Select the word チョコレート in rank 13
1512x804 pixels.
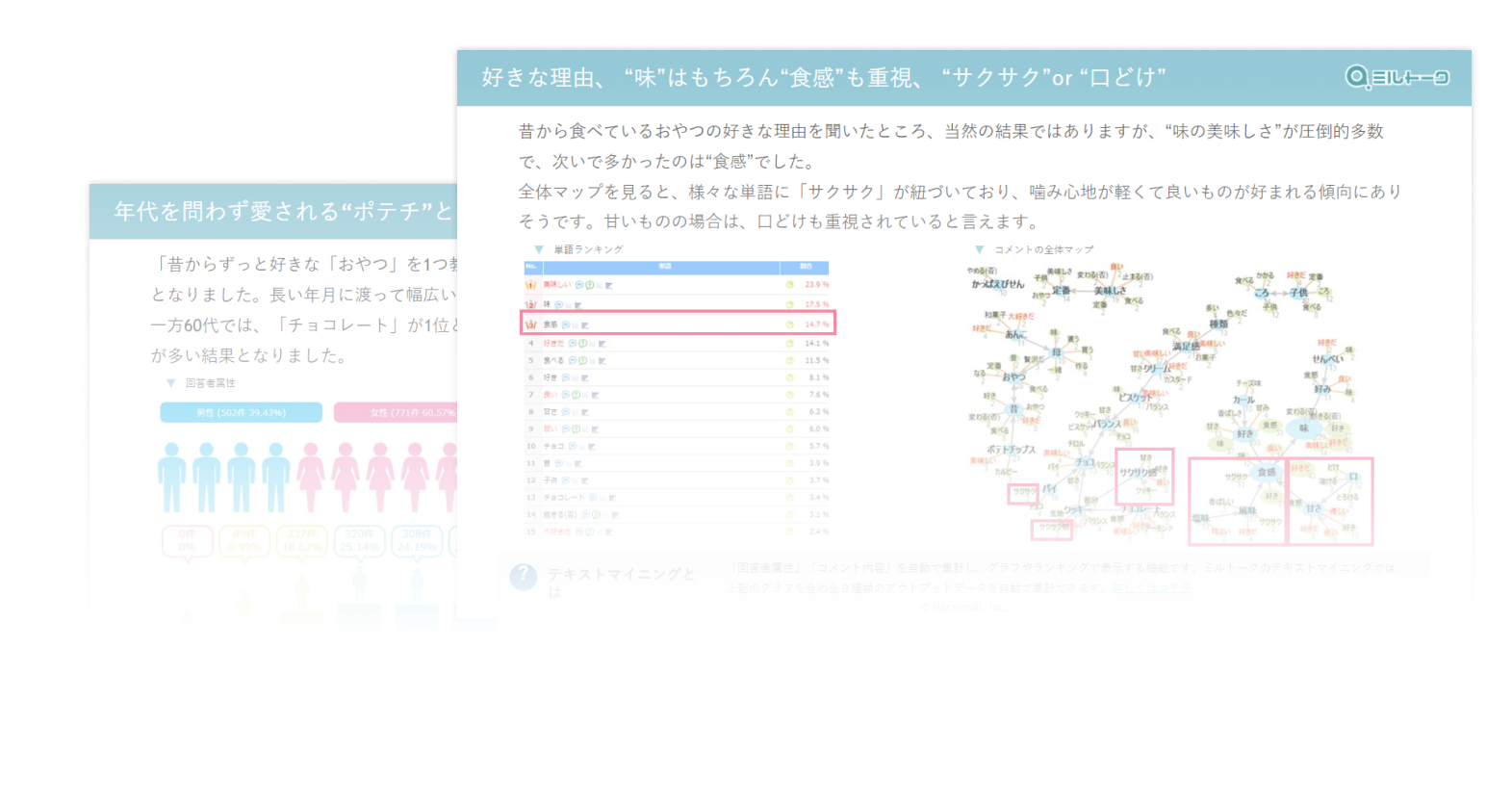click(x=564, y=498)
